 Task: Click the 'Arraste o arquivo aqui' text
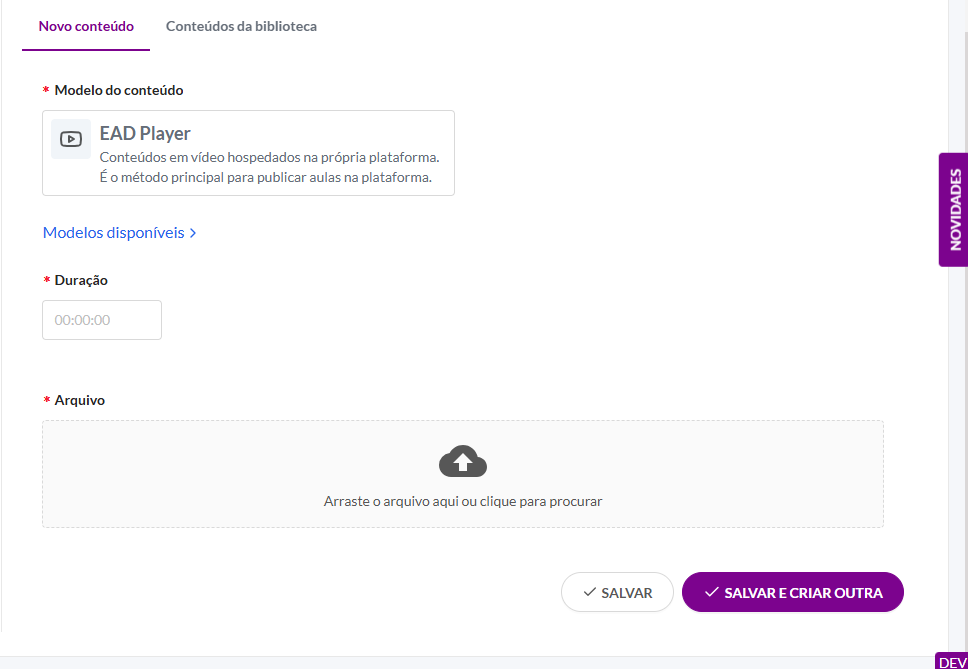click(463, 501)
